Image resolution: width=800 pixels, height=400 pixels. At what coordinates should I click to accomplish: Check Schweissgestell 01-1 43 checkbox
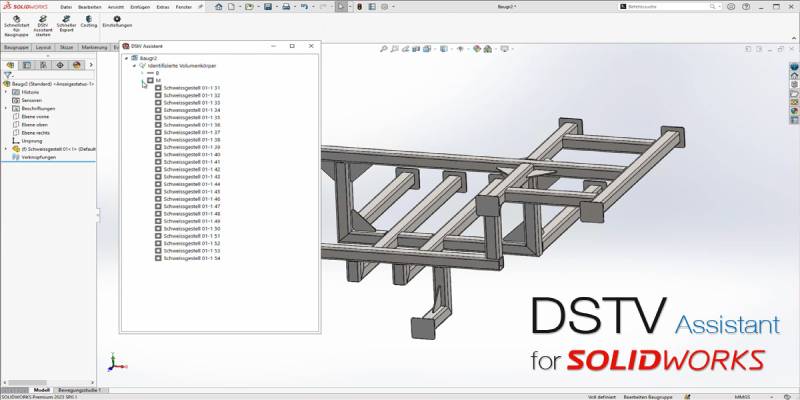(158, 177)
